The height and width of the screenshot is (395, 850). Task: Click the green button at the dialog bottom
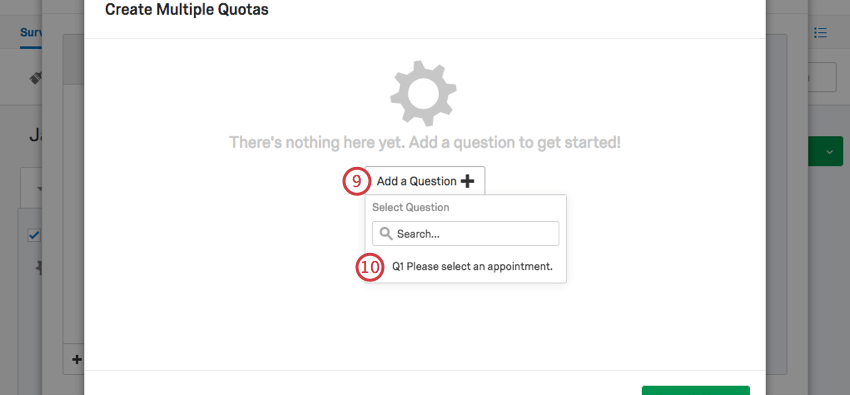[696, 391]
